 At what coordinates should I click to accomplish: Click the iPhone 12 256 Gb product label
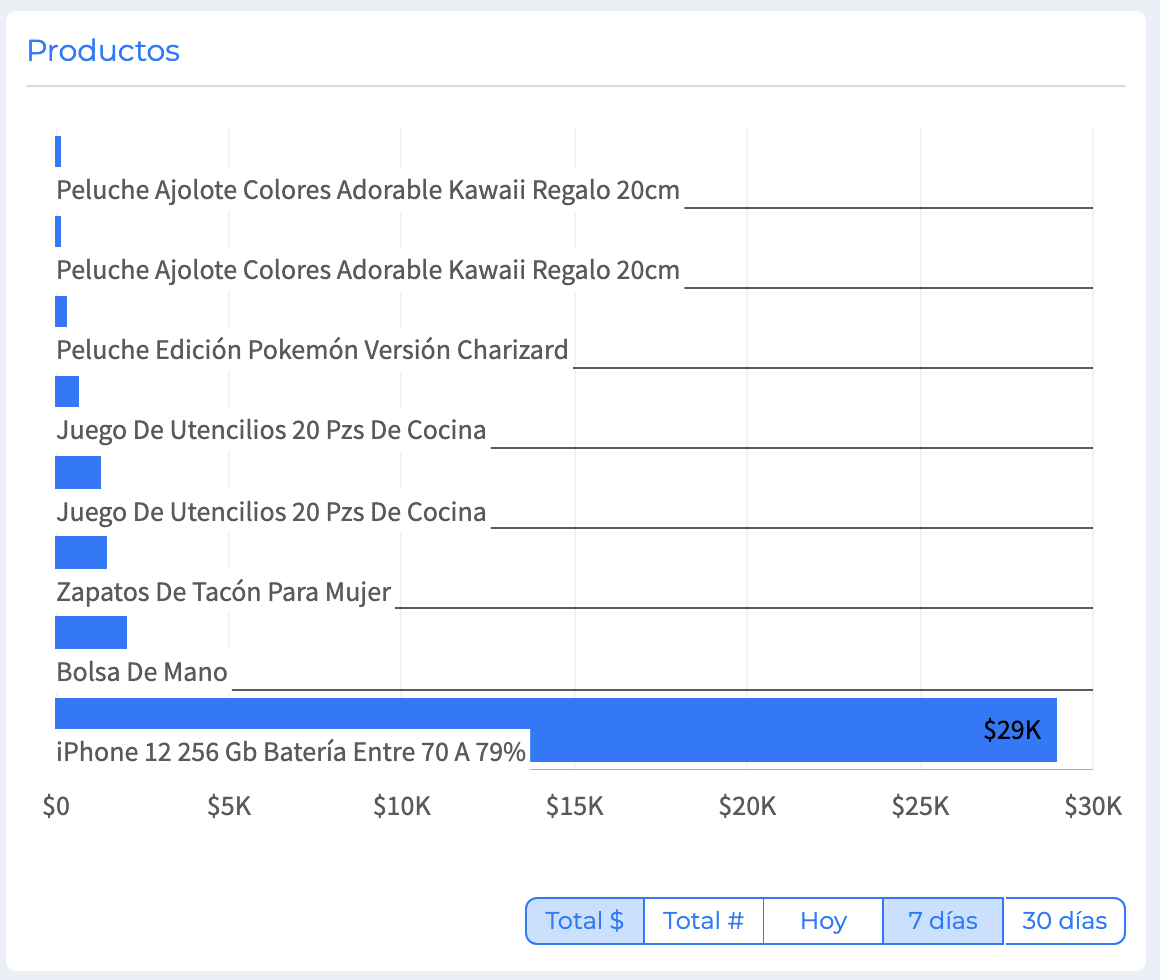291,752
